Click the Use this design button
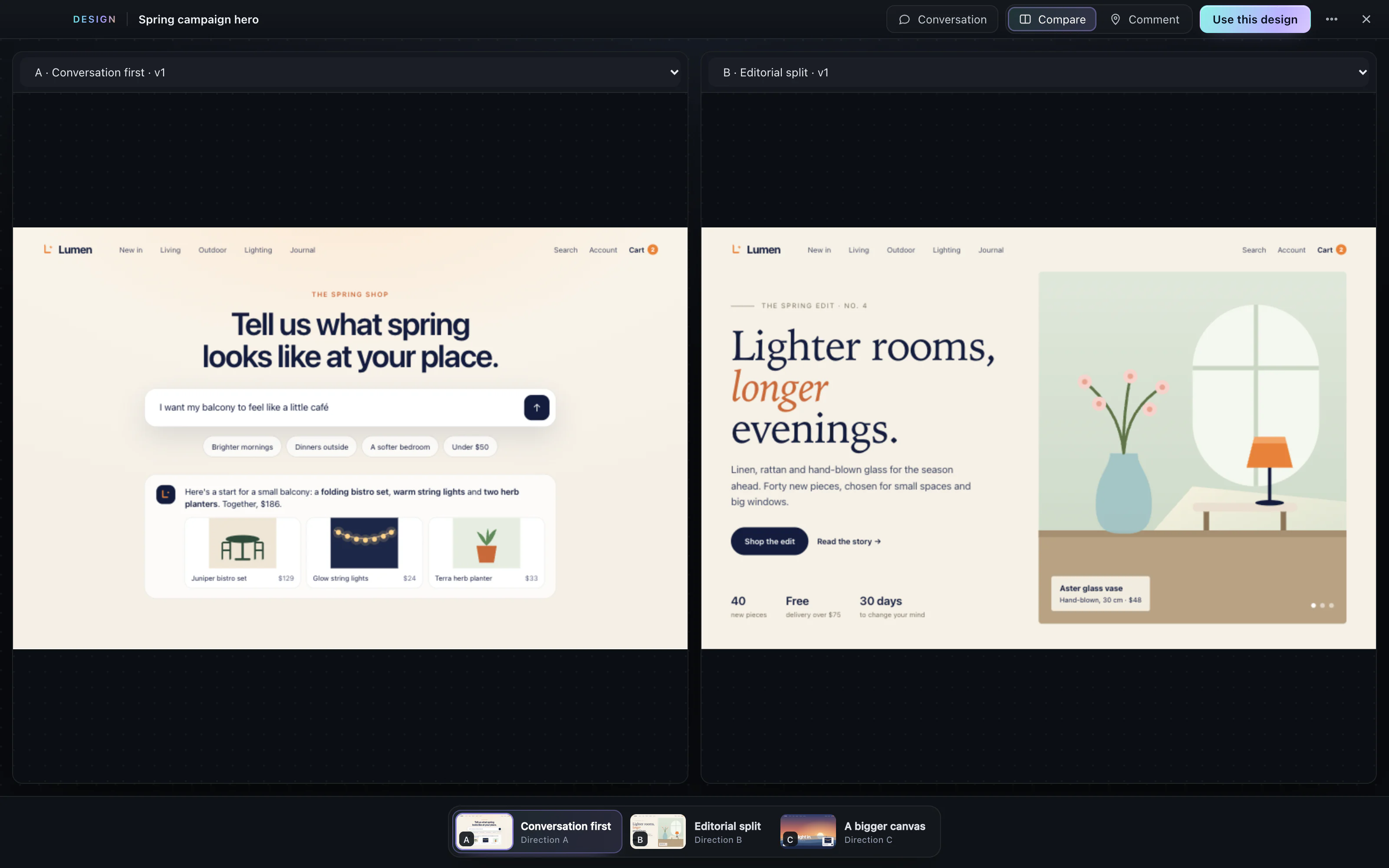1389x868 pixels. coord(1255,20)
